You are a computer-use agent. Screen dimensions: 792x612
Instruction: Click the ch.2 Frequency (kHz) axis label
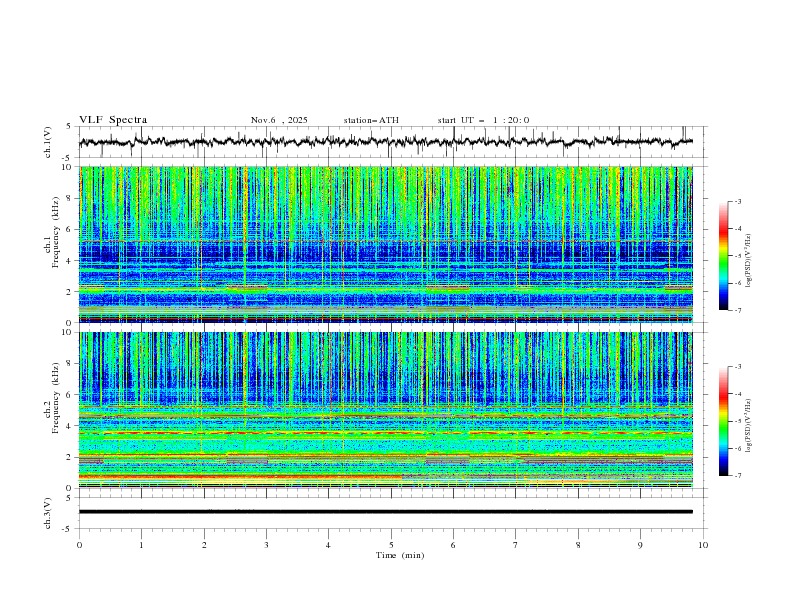[x=50, y=398]
